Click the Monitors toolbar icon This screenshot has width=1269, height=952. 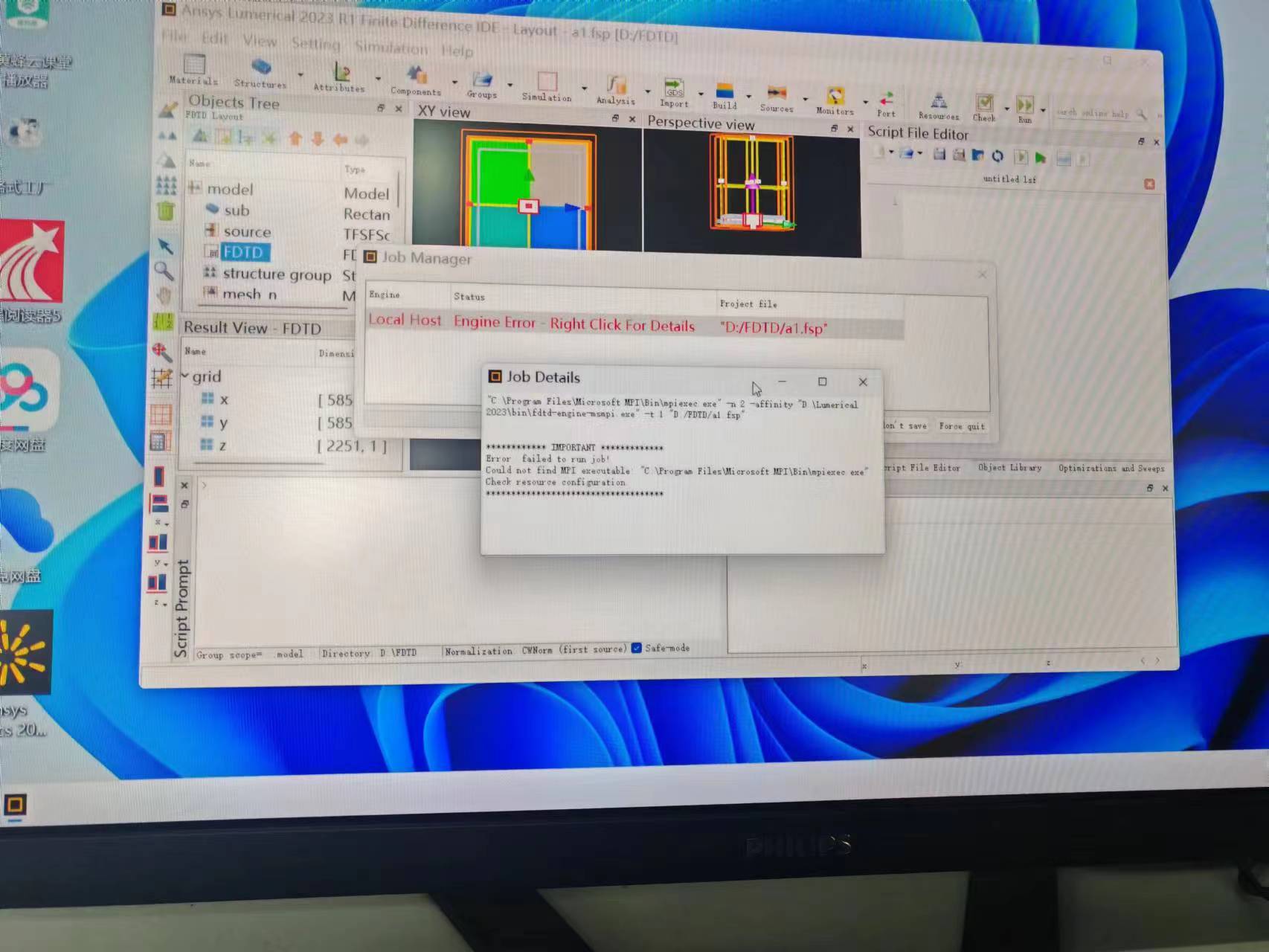click(835, 96)
